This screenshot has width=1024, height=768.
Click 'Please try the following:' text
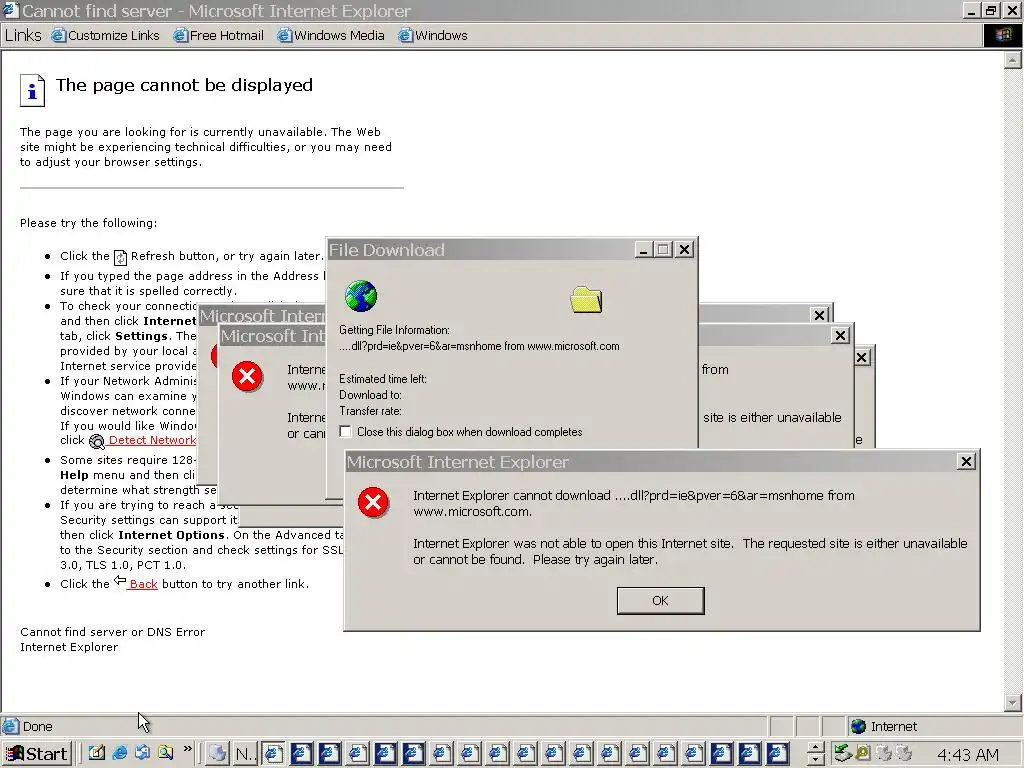click(x=89, y=223)
